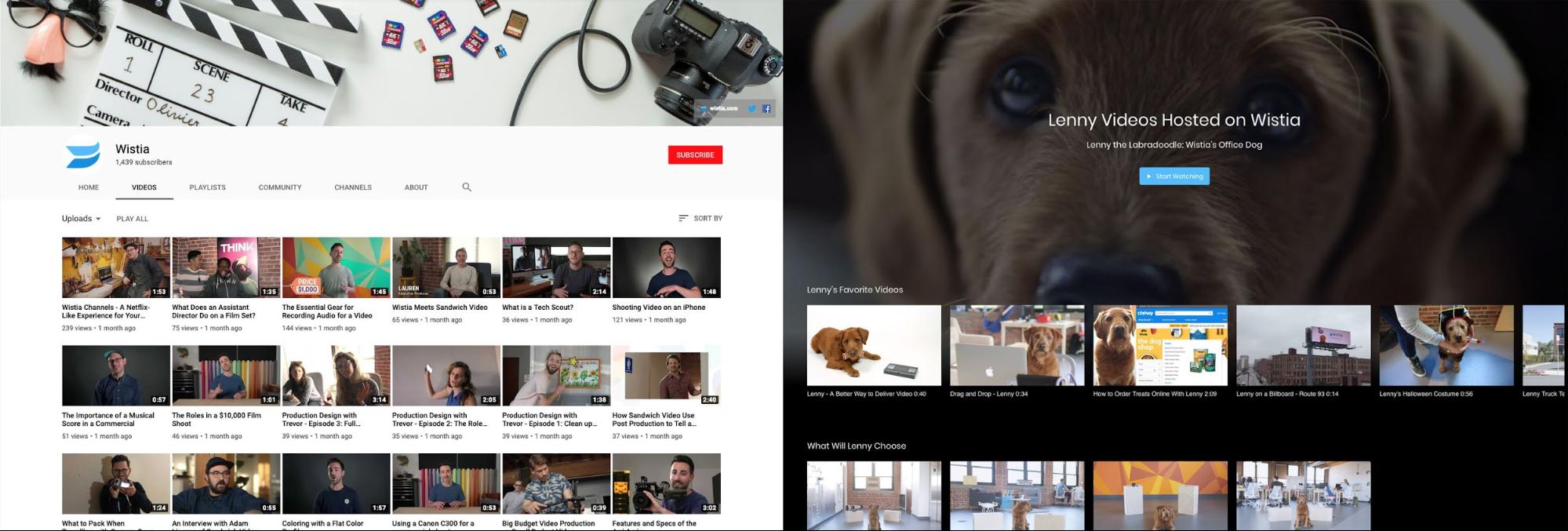The width and height of the screenshot is (1568, 531).
Task: Click Lenny Videos Hosted on Wistia heading
Action: [x=1174, y=120]
